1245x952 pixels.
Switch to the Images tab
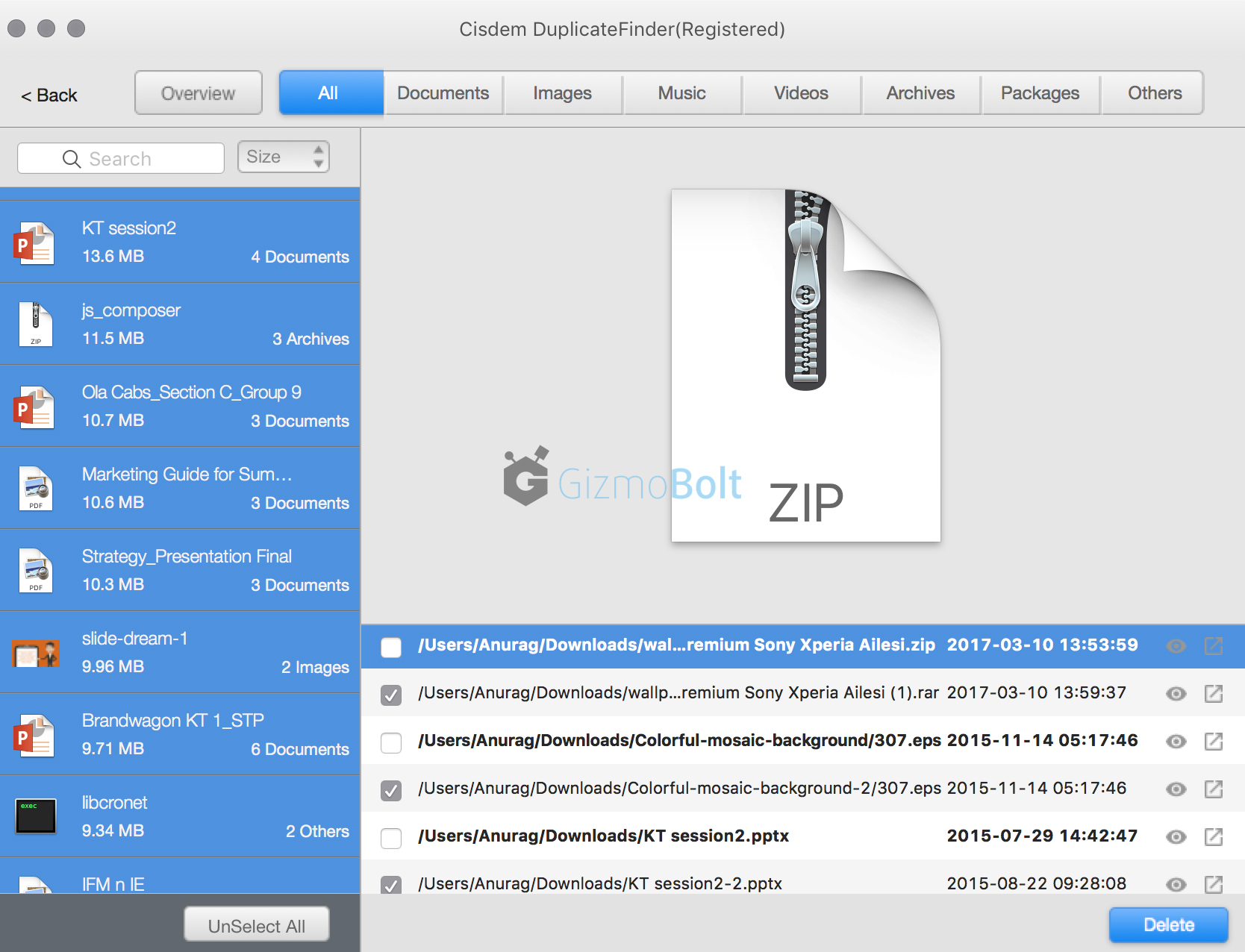[563, 93]
